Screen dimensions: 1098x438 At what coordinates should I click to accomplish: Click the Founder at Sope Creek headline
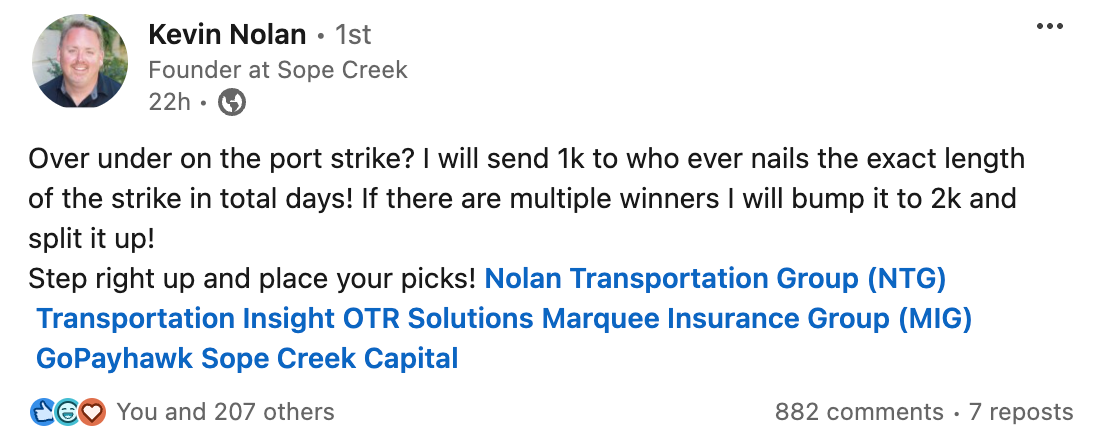click(278, 70)
